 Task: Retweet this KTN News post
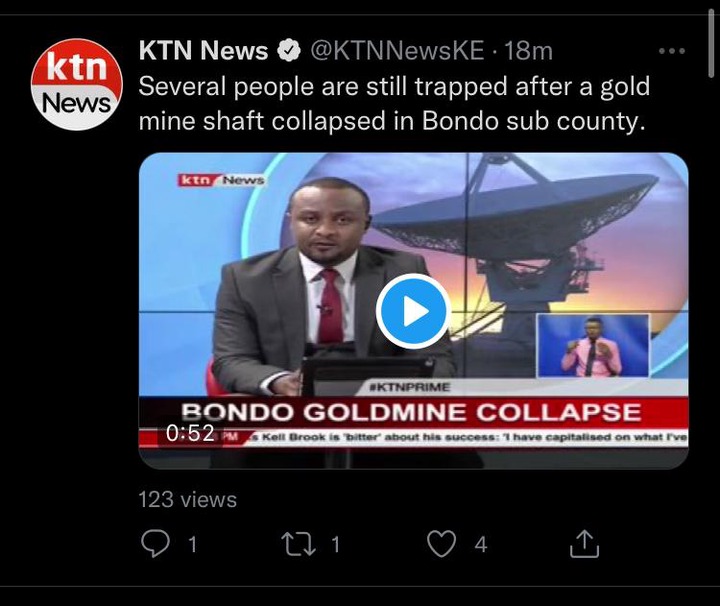pos(298,544)
